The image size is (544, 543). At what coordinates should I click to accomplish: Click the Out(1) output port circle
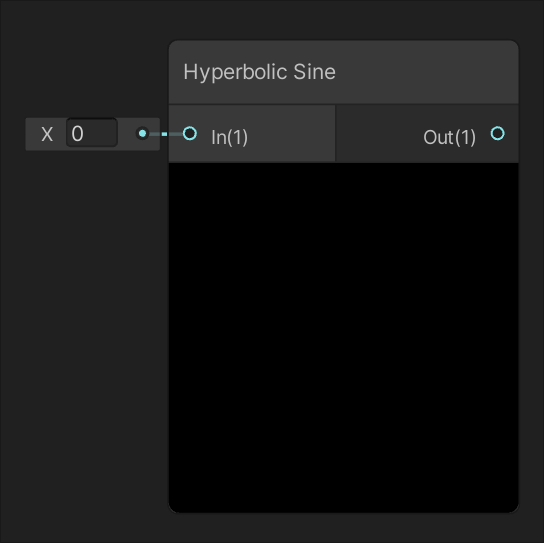(498, 134)
